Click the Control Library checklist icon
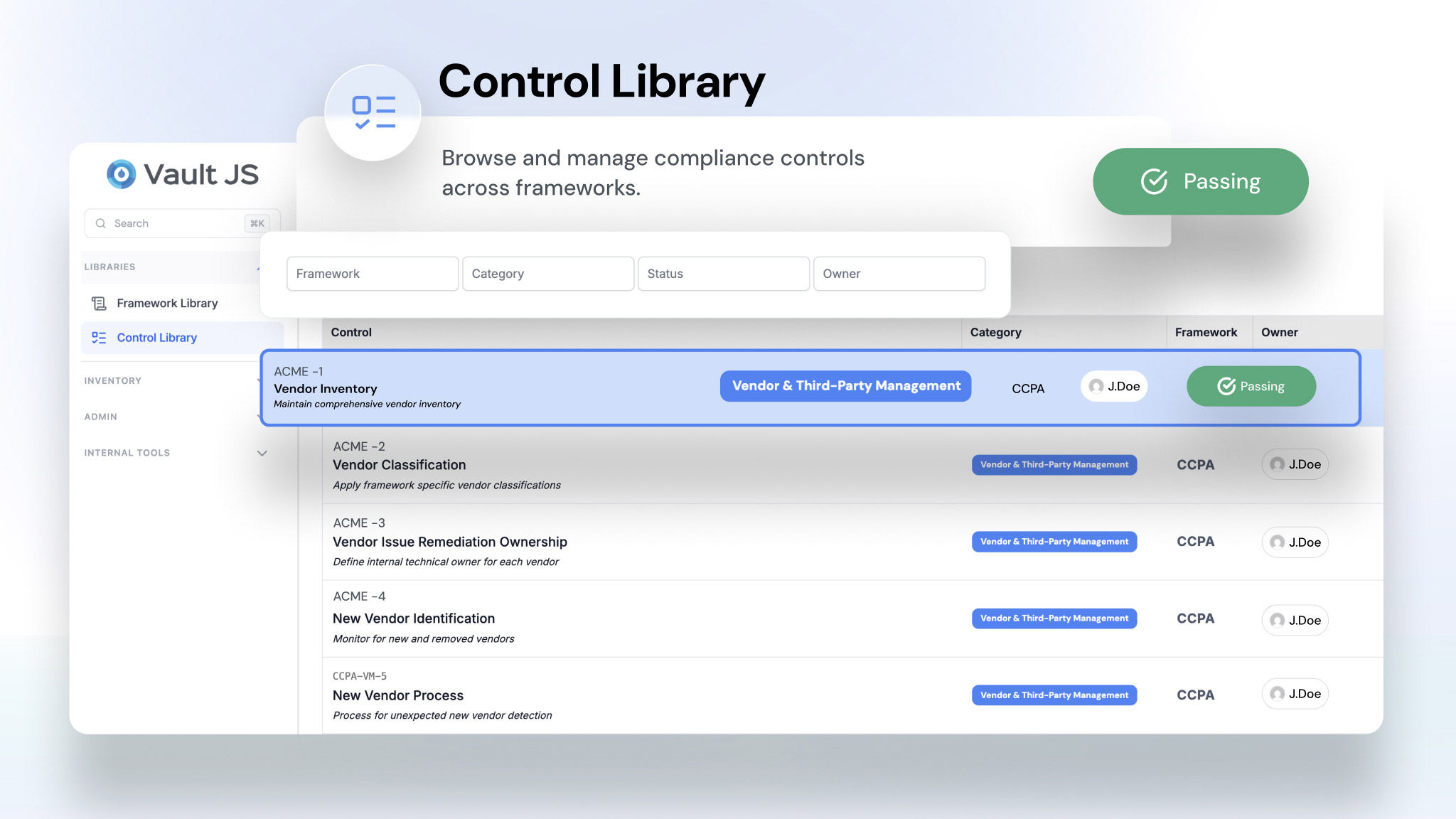Image resolution: width=1456 pixels, height=819 pixels. (99, 338)
